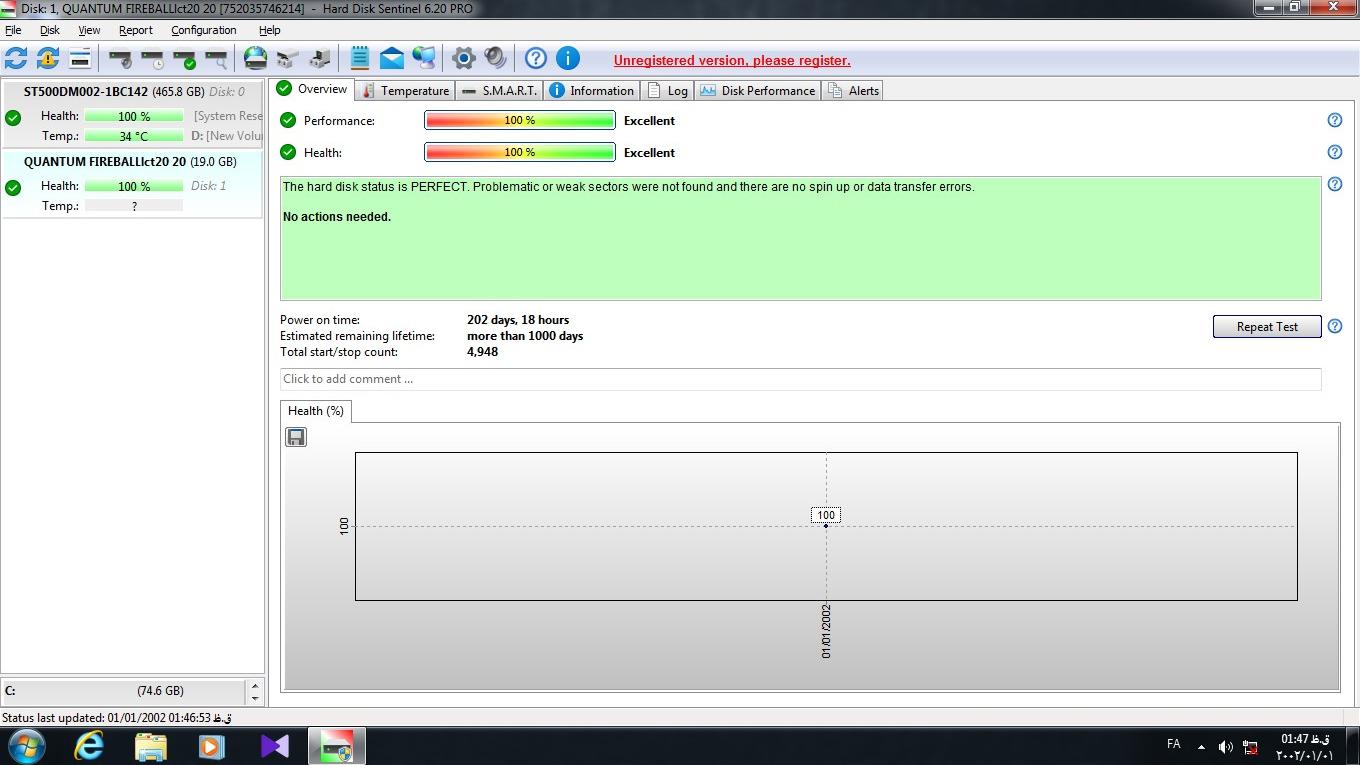Open the Report menu

(x=135, y=30)
